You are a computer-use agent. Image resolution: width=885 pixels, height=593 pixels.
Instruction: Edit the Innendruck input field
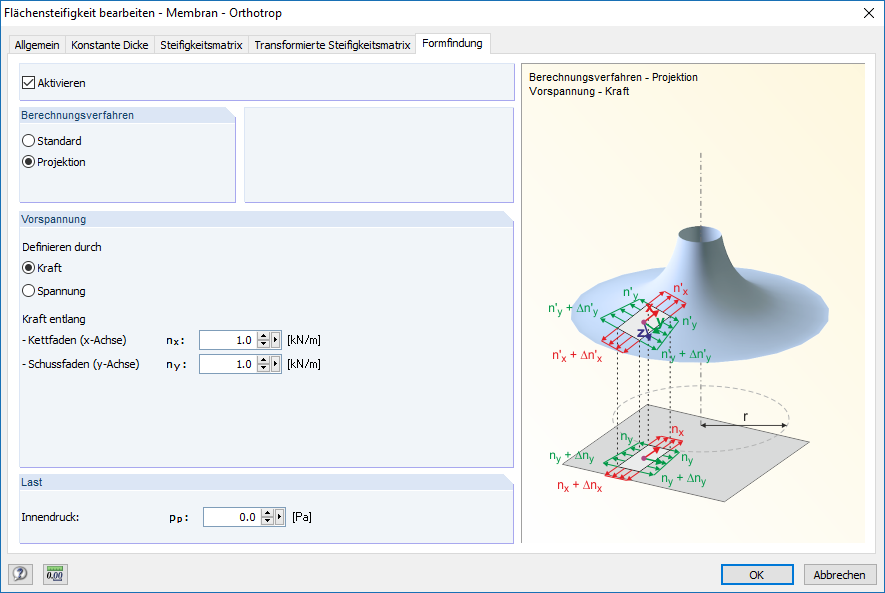click(x=230, y=516)
